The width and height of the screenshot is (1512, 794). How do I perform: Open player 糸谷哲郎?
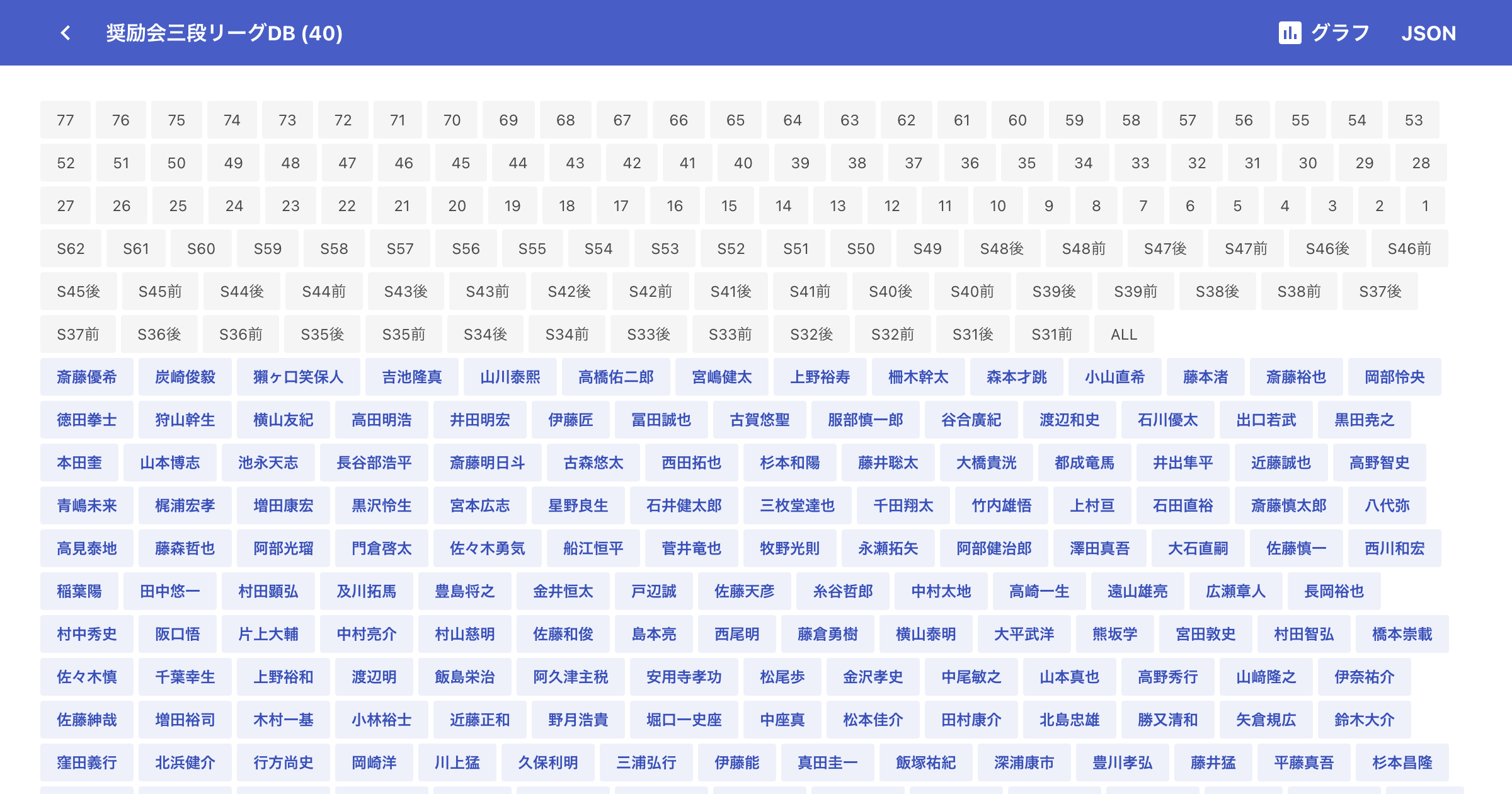843,591
